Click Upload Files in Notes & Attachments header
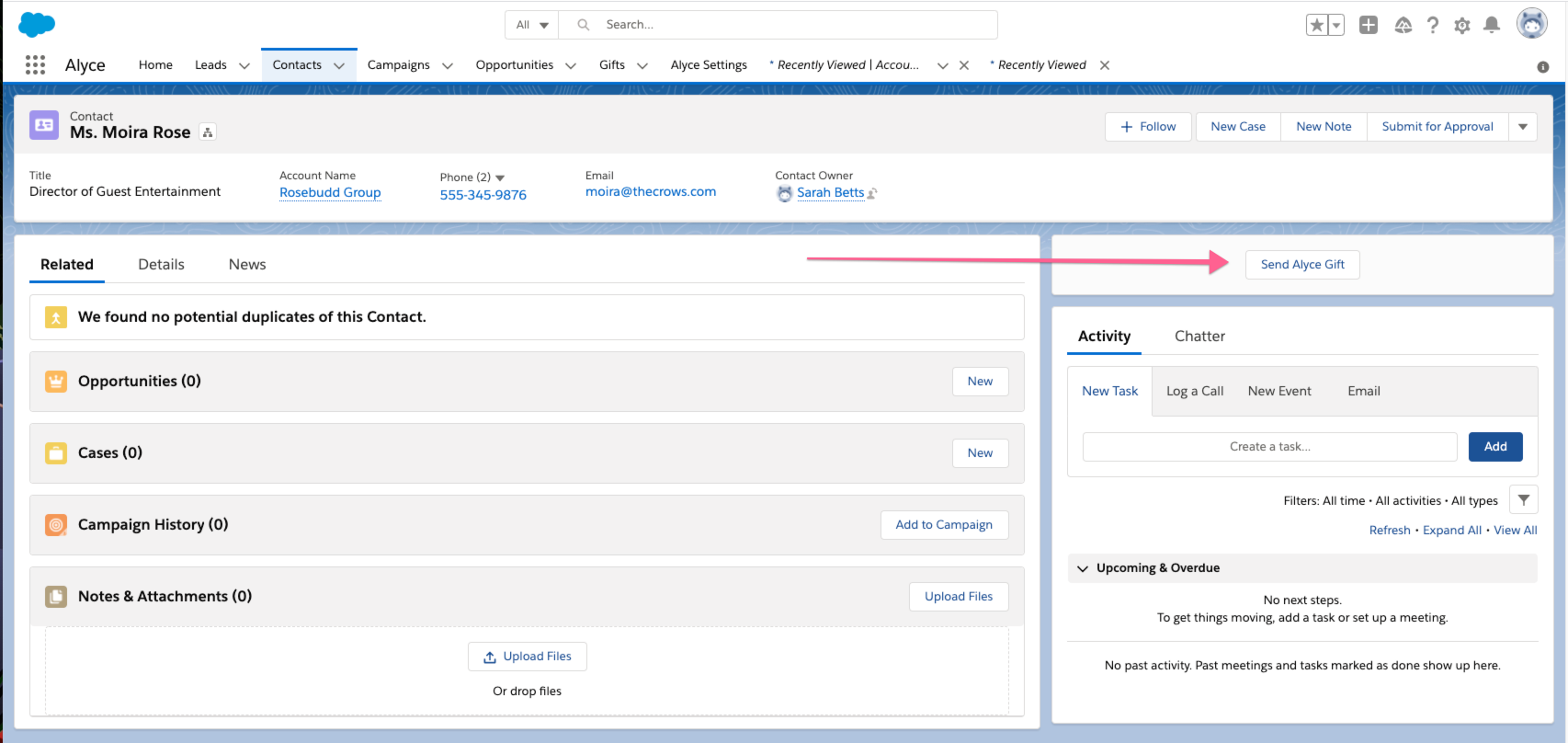1568x743 pixels. coord(959,597)
